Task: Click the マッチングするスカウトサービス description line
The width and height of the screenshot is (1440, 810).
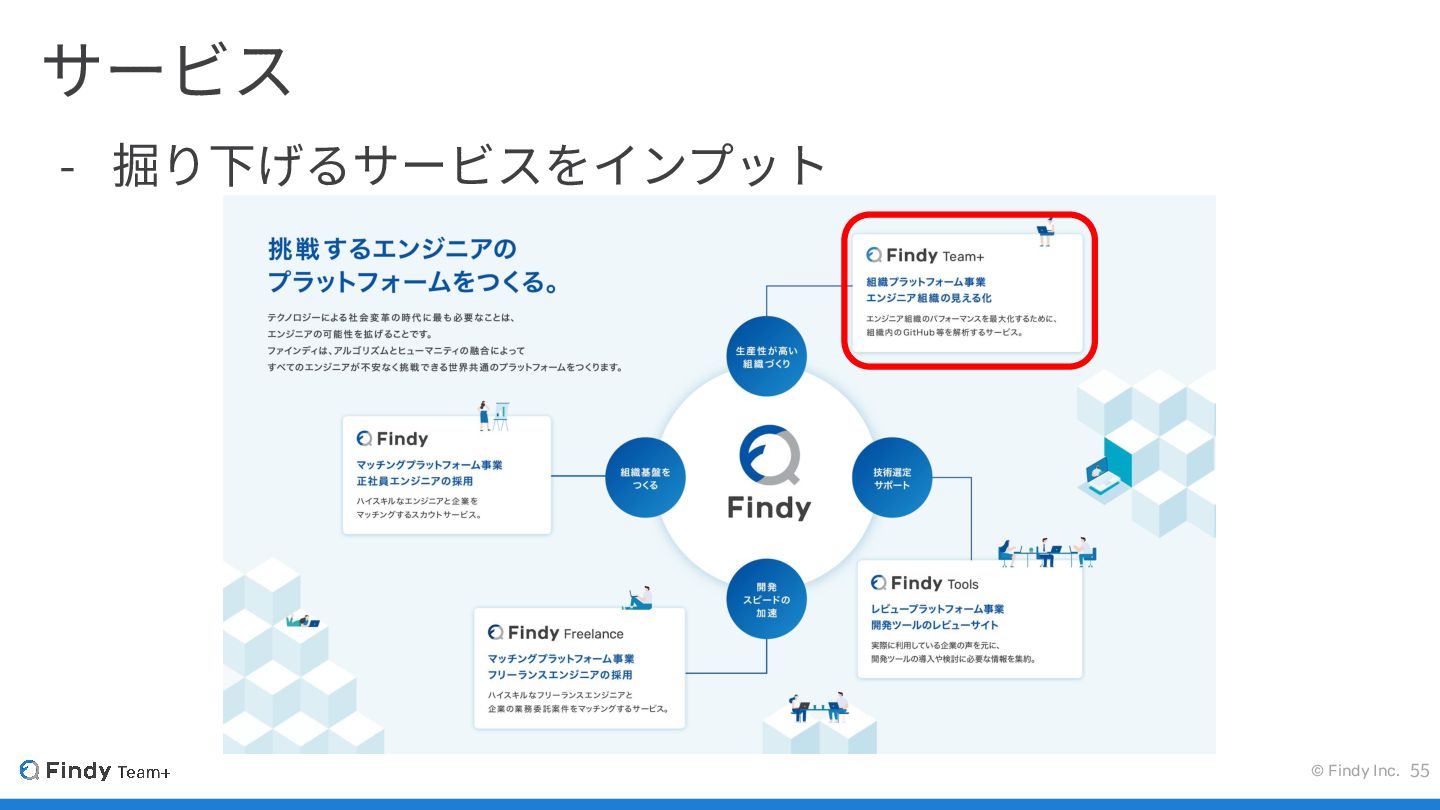Action: coord(420,515)
